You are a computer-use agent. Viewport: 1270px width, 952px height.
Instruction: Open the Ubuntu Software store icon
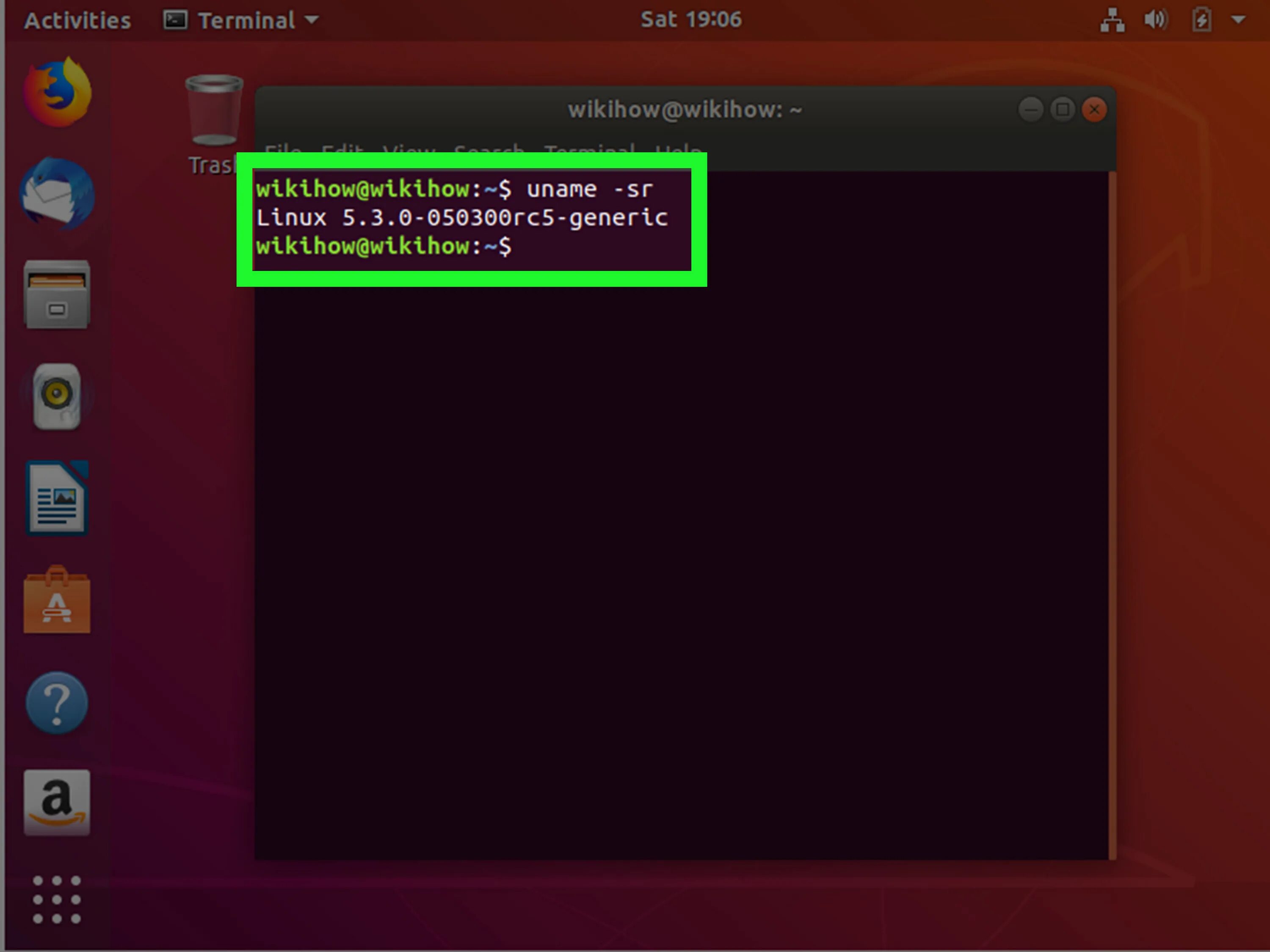coord(57,600)
